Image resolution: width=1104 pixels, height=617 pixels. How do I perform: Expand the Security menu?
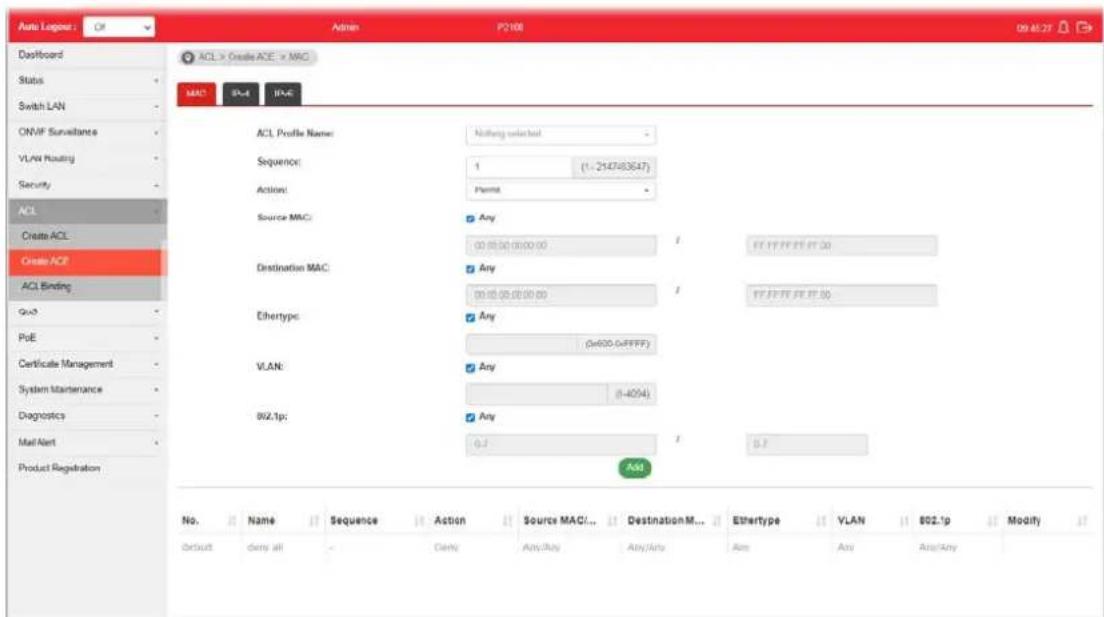click(x=87, y=185)
